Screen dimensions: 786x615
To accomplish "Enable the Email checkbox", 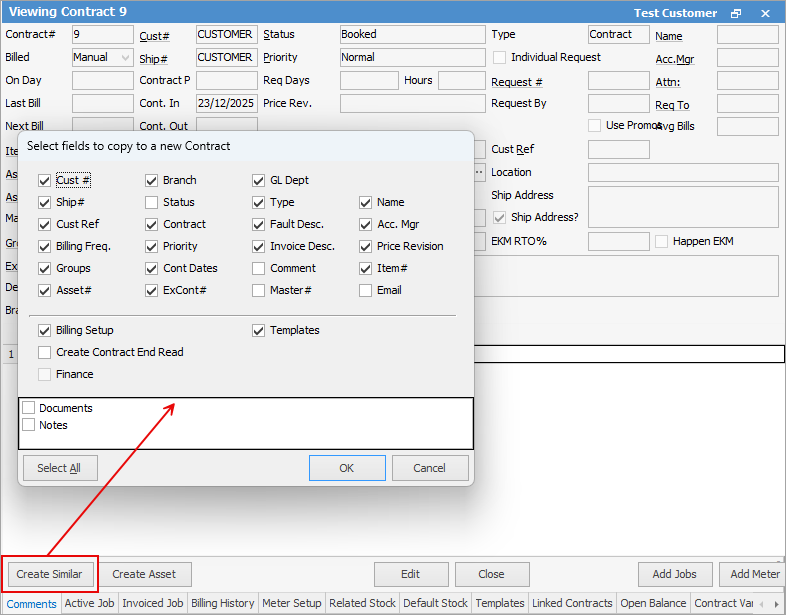I will [x=365, y=290].
